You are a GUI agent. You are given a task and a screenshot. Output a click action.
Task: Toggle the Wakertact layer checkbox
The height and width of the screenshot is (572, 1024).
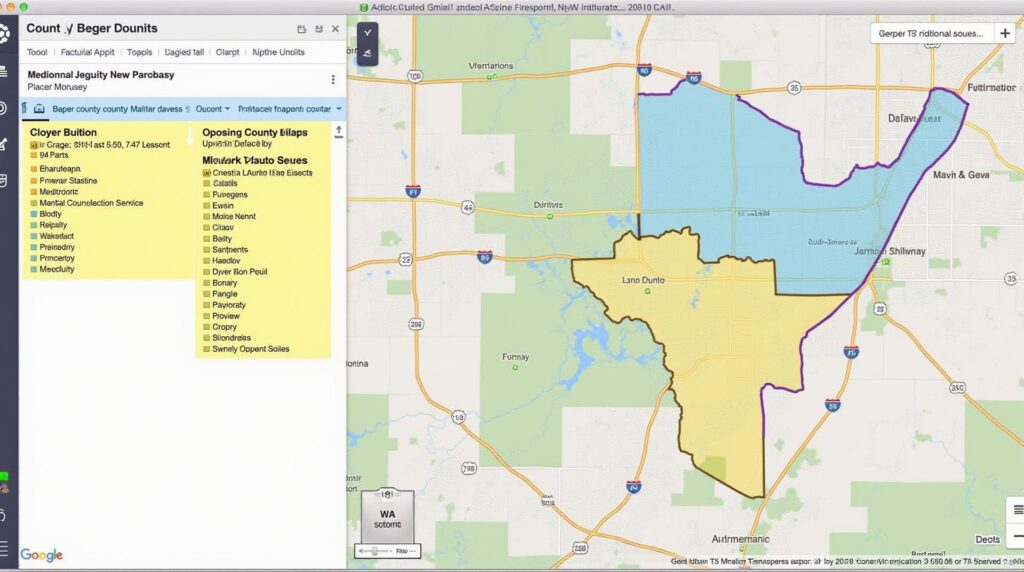click(34, 236)
